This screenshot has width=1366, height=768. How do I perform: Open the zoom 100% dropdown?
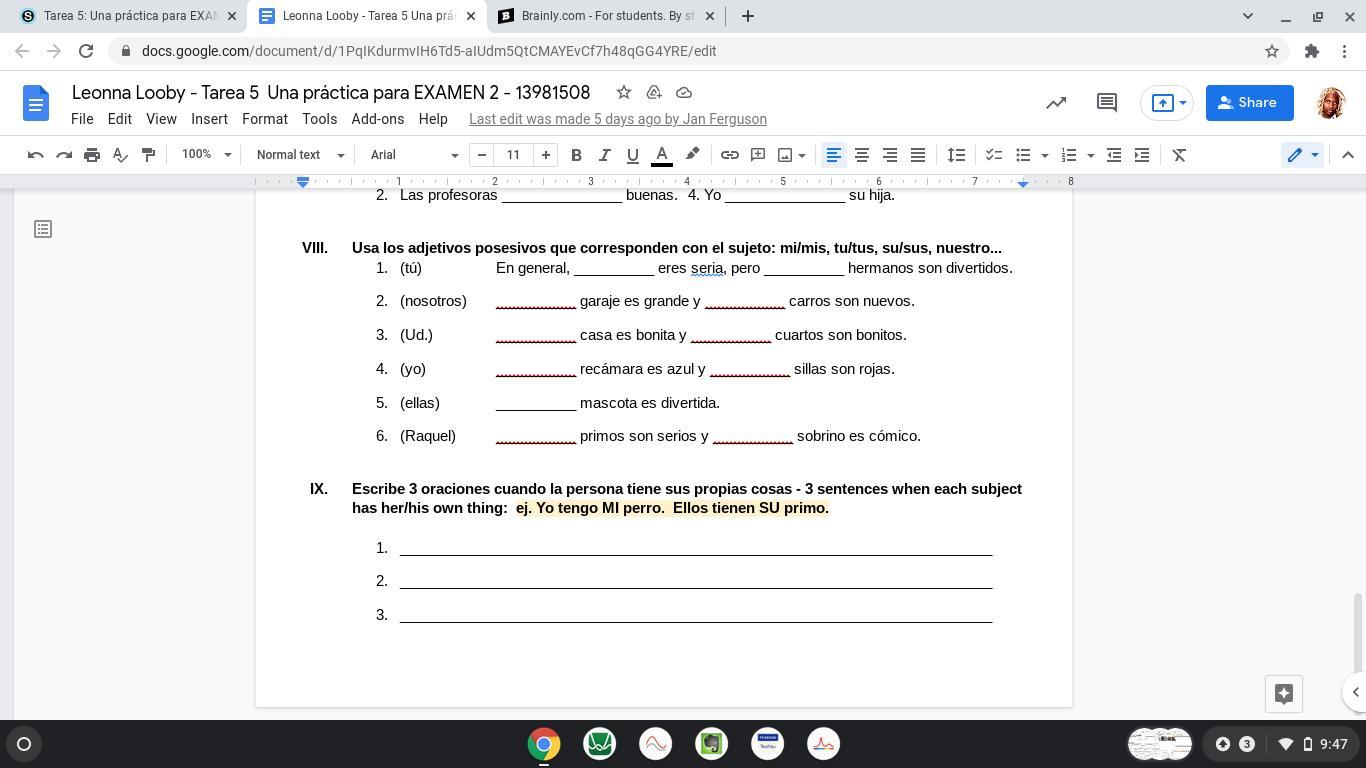coord(206,155)
